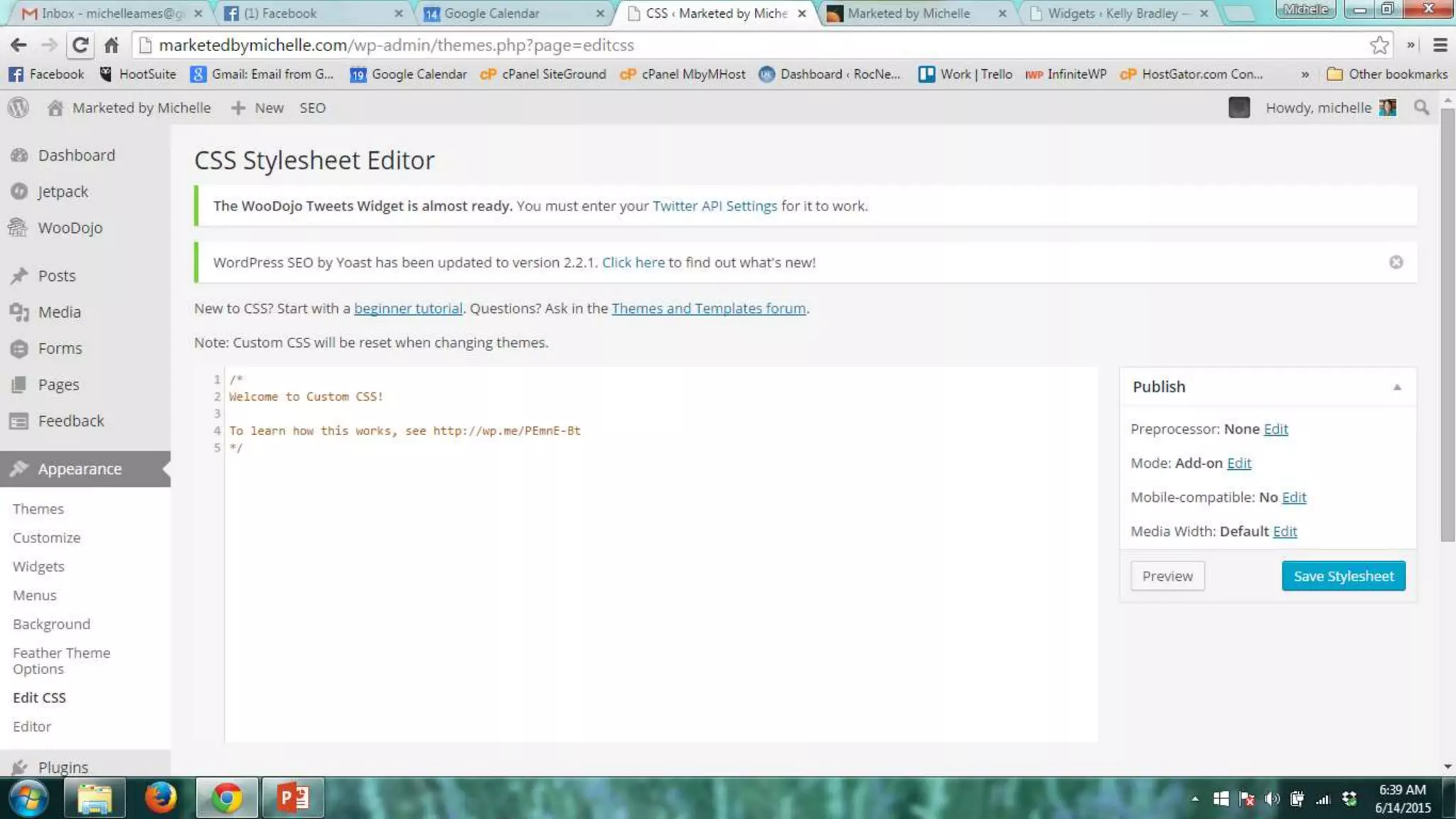Open Media library from sidebar
The image size is (1456, 819).
59,312
